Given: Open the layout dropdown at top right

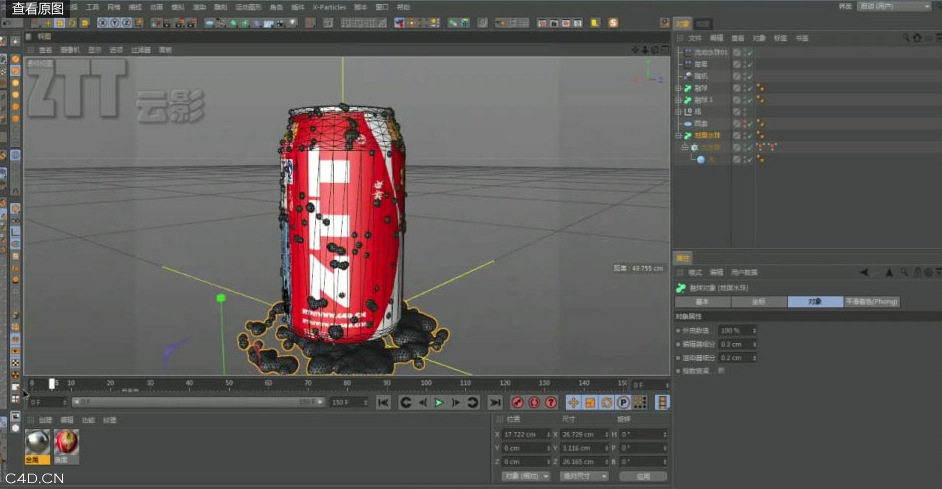Looking at the screenshot, I should [x=895, y=6].
